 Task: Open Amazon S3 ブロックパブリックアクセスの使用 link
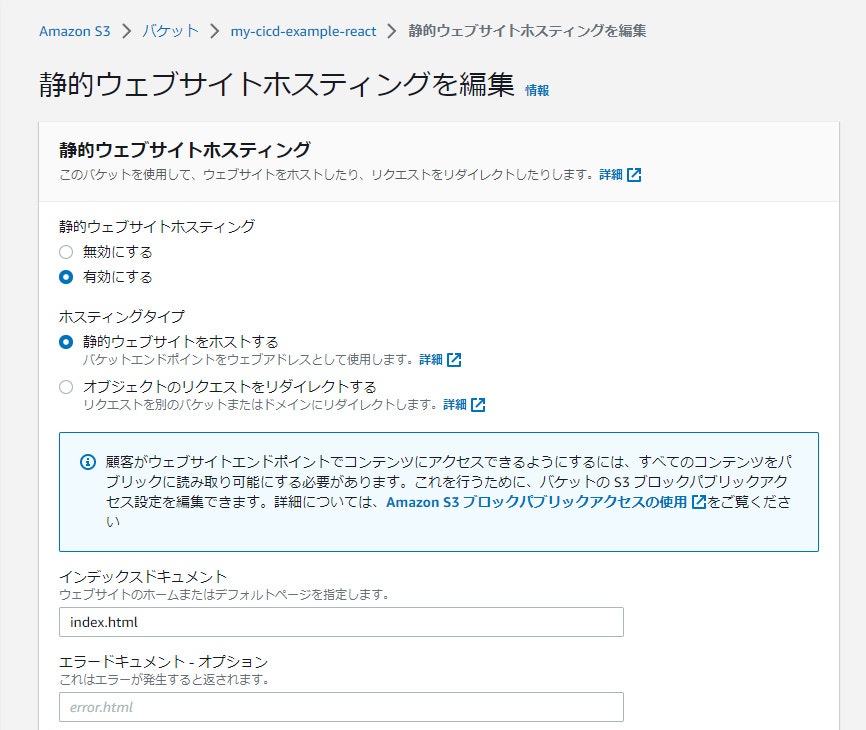pyautogui.click(x=536, y=502)
